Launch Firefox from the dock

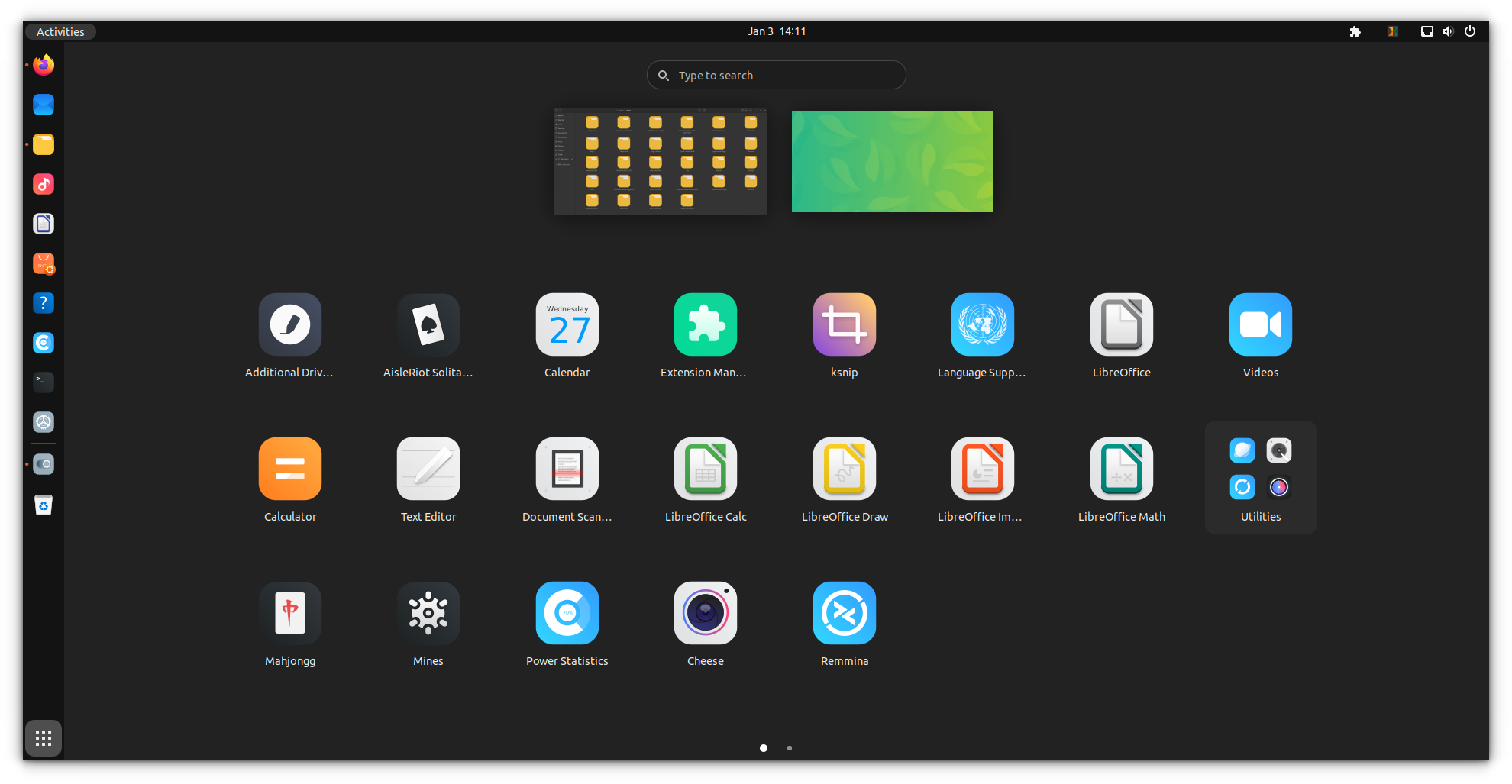(x=43, y=65)
